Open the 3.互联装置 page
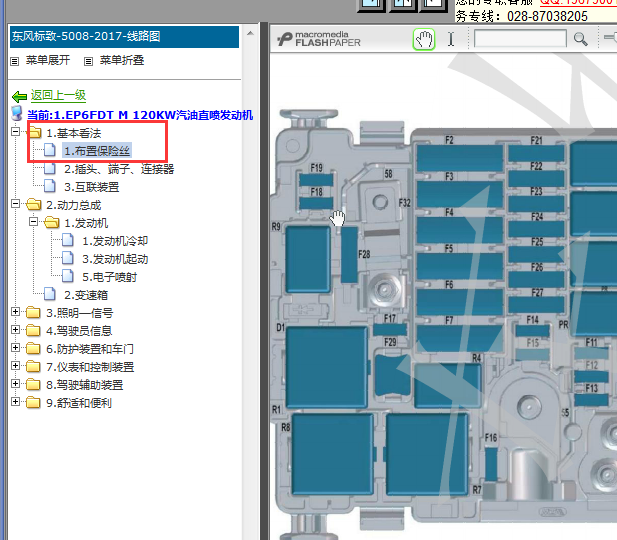617x540 pixels. (92, 187)
